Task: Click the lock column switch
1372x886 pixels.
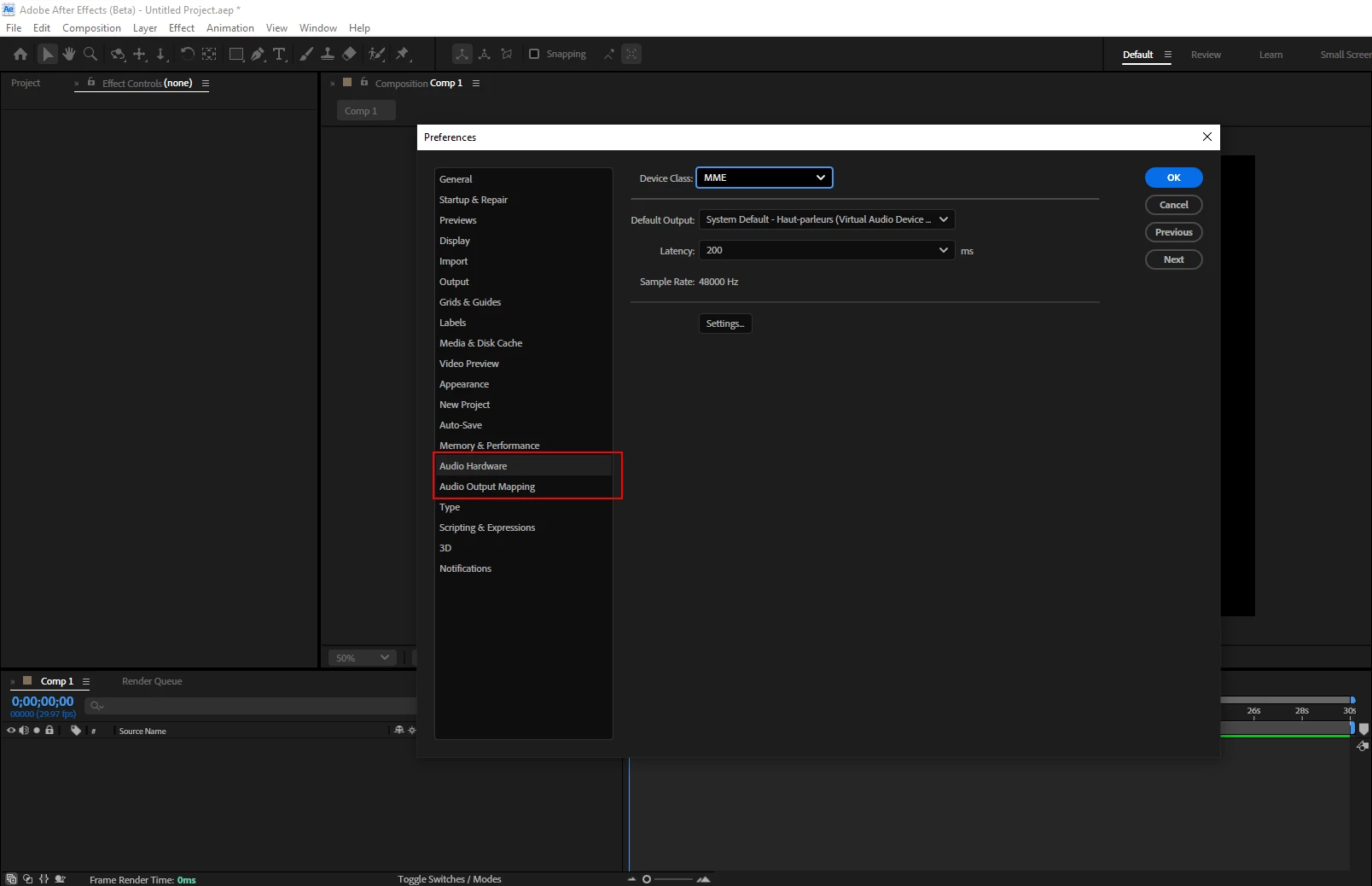Action: tap(49, 731)
